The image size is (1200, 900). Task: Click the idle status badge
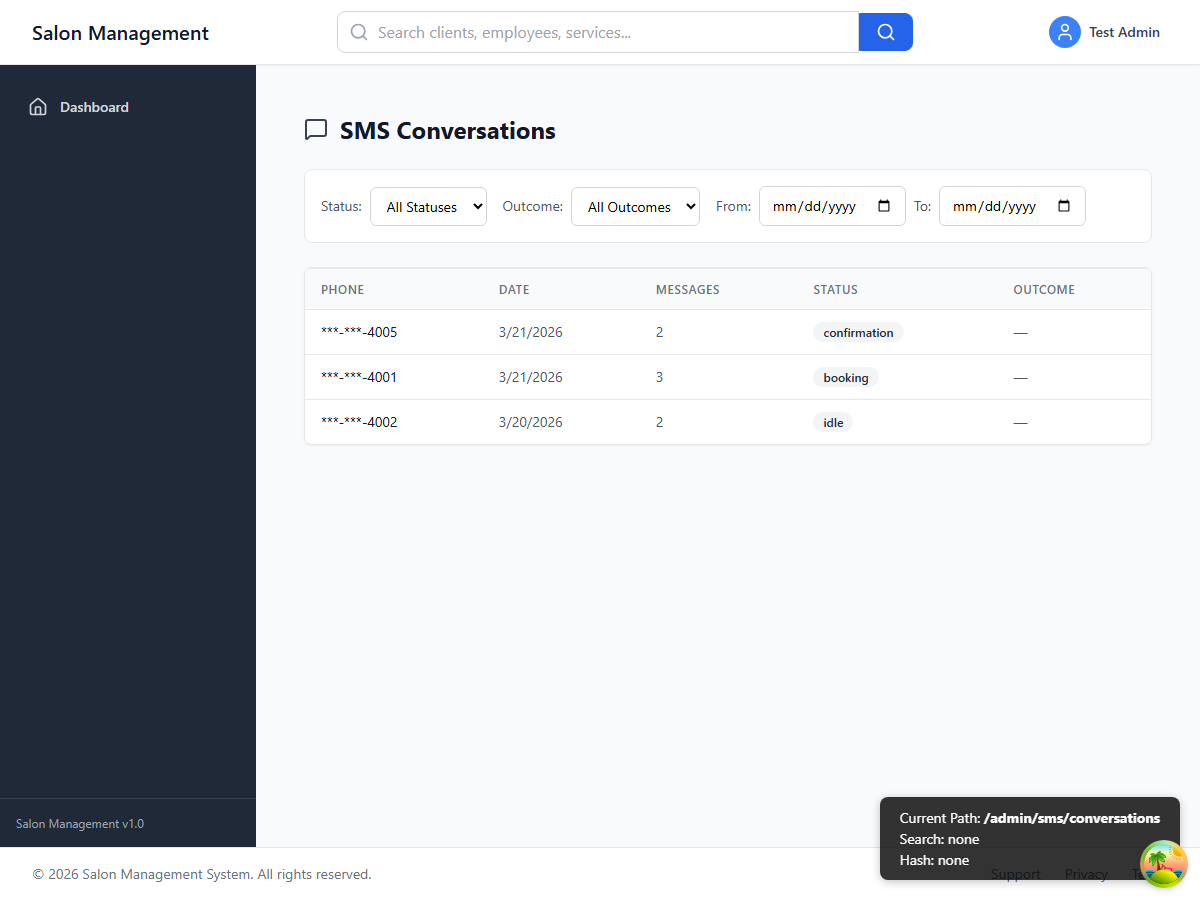point(833,422)
